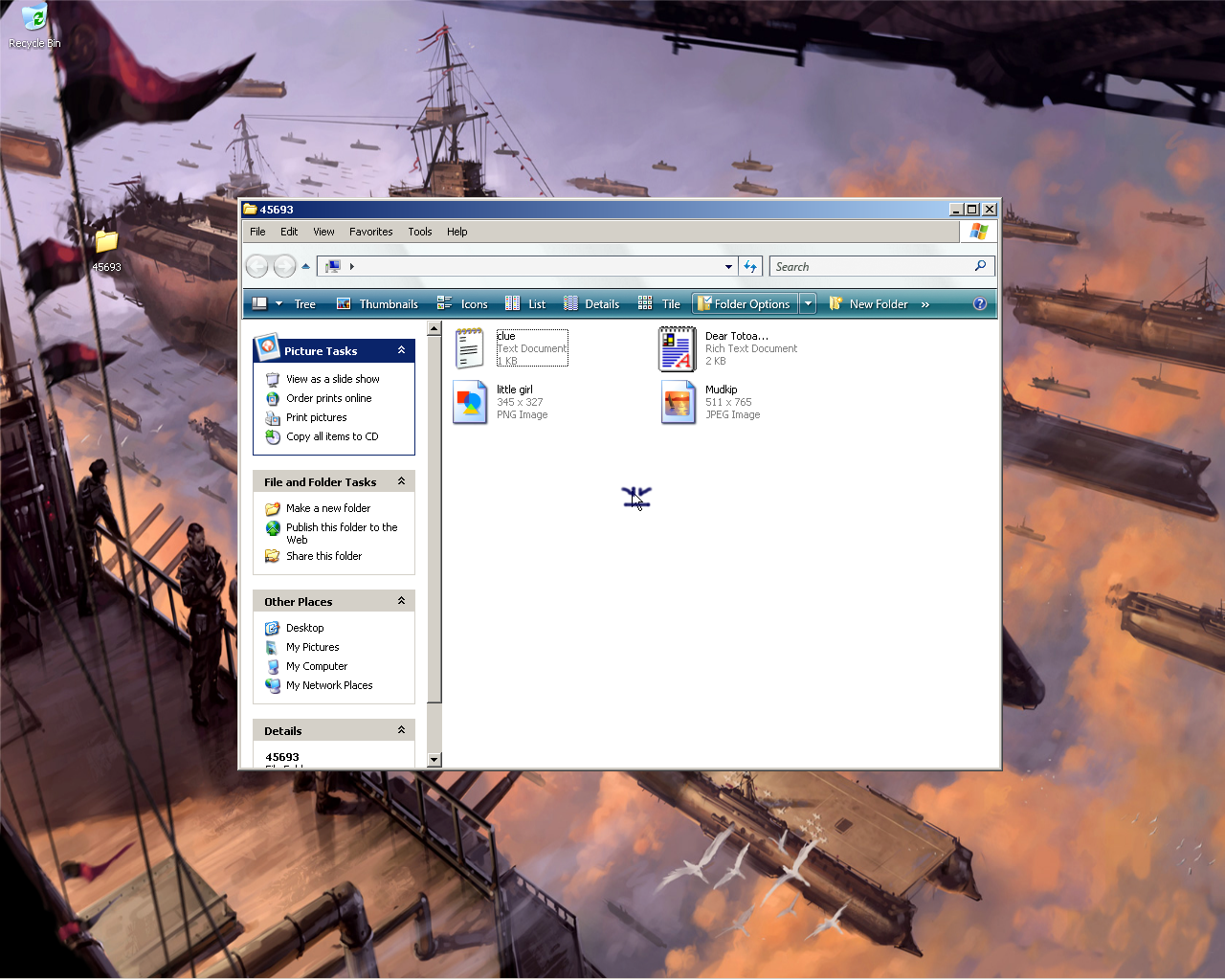Click the refresh icon beside address bar

click(x=751, y=267)
